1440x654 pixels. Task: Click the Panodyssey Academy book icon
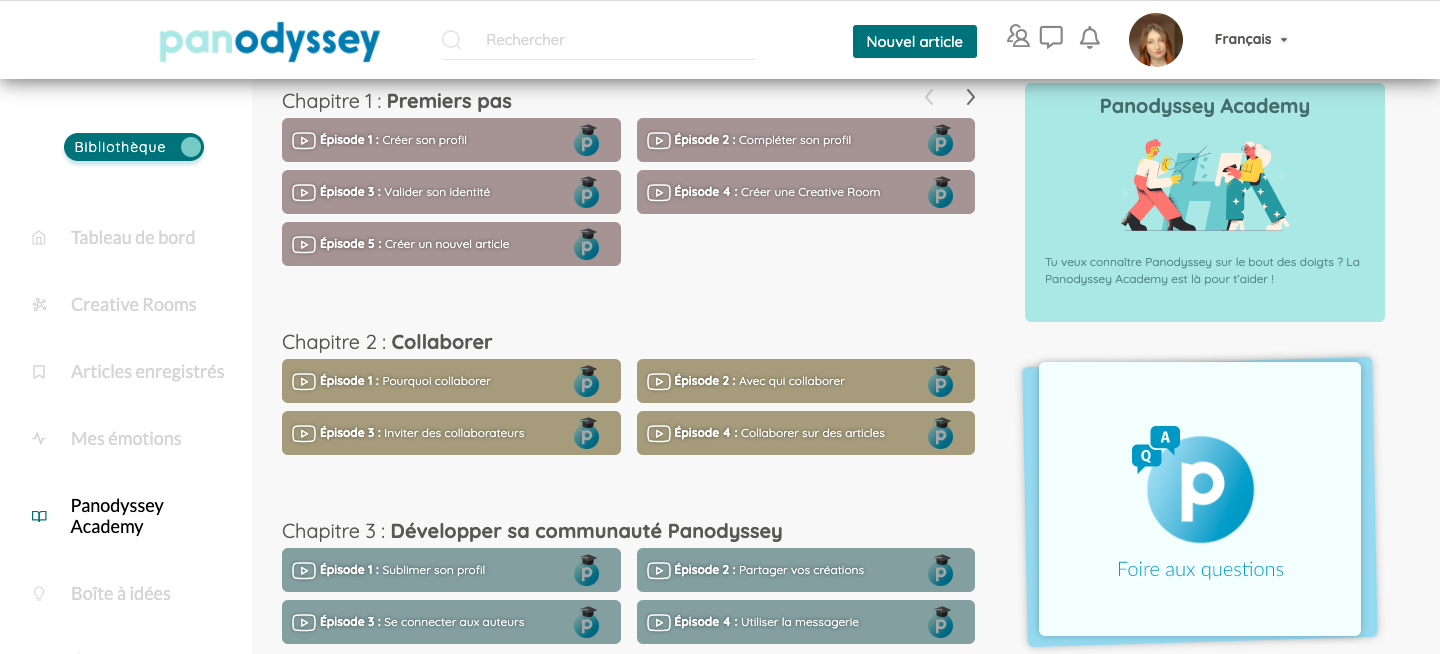coord(39,516)
